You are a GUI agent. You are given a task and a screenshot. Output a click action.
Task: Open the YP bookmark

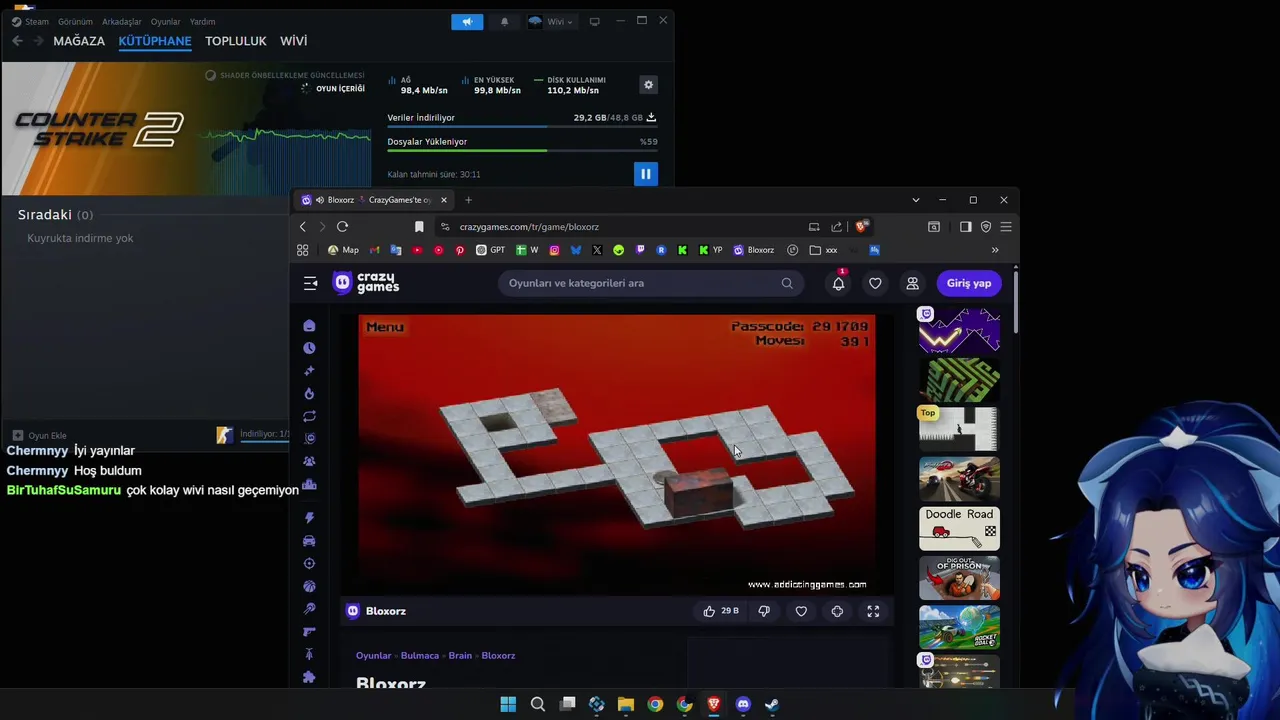click(x=711, y=250)
